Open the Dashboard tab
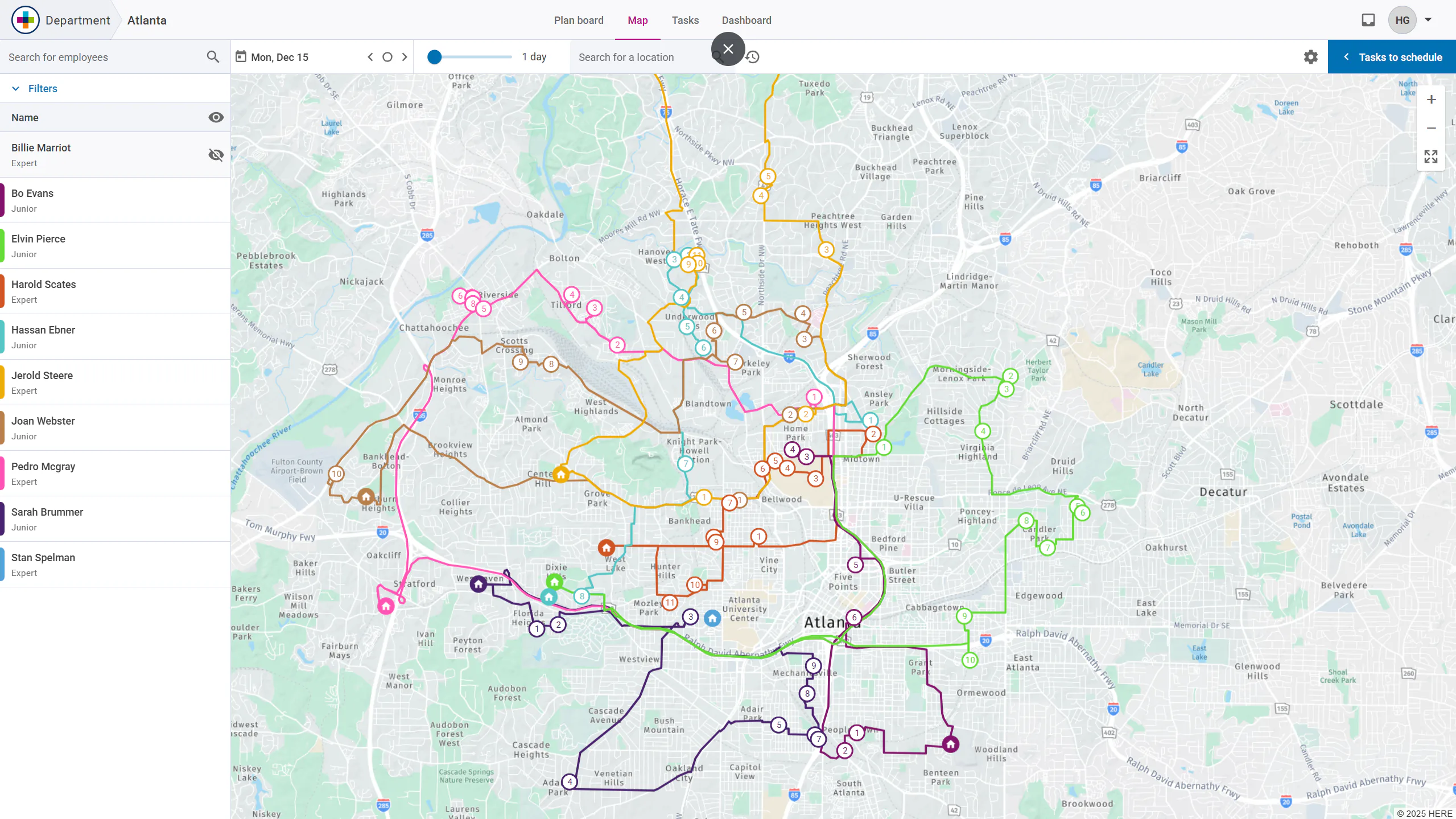 pos(746,20)
